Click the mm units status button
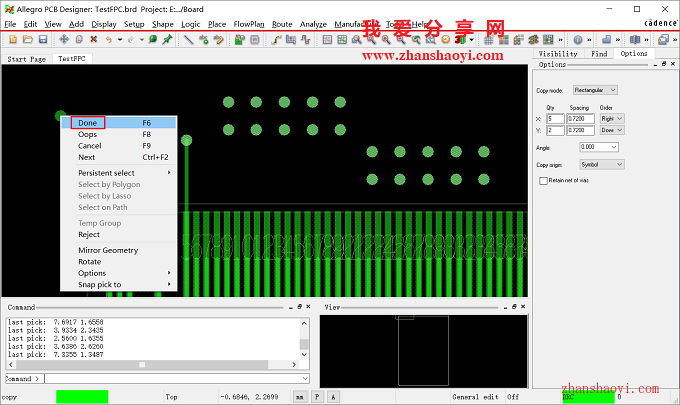This screenshot has width=680, height=405. pos(300,397)
